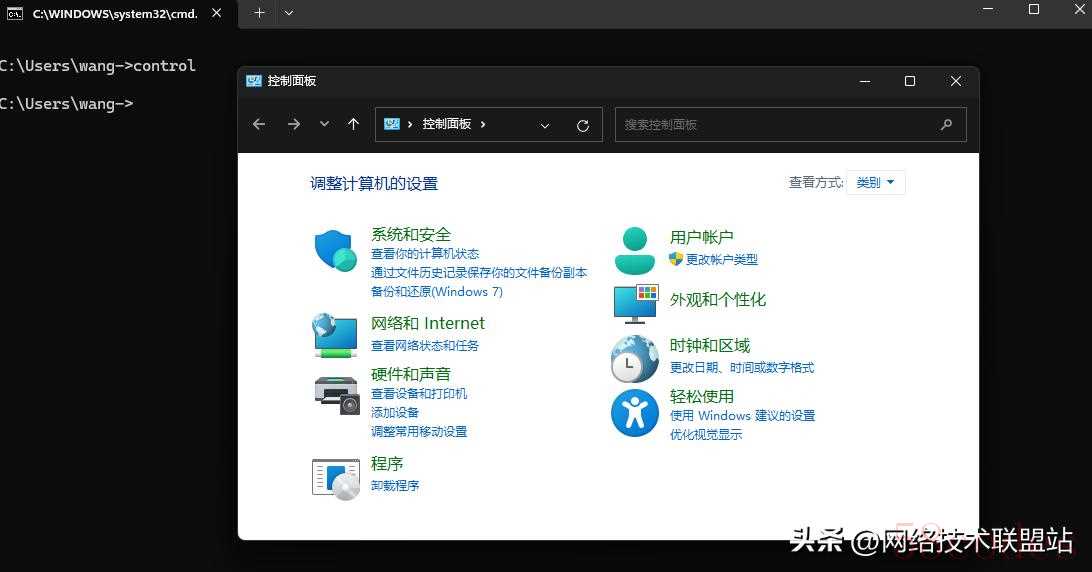
Task: Click the 更改帐户类型 link
Action: pyautogui.click(x=721, y=260)
